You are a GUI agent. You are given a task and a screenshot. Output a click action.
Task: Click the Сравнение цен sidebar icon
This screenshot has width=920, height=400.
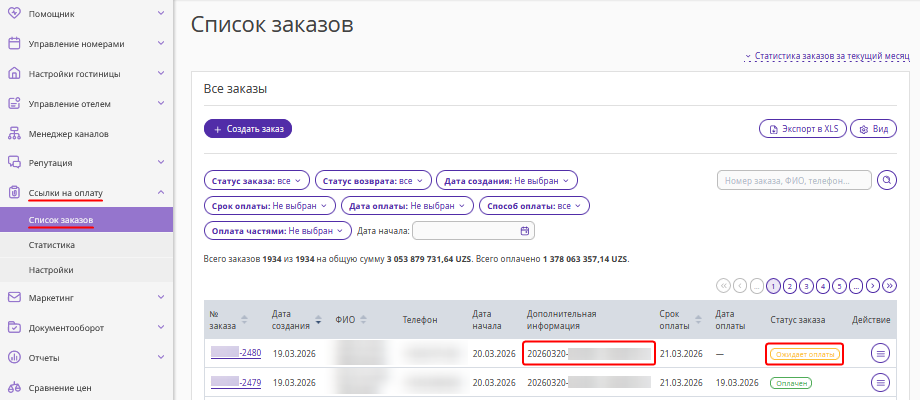click(x=14, y=387)
